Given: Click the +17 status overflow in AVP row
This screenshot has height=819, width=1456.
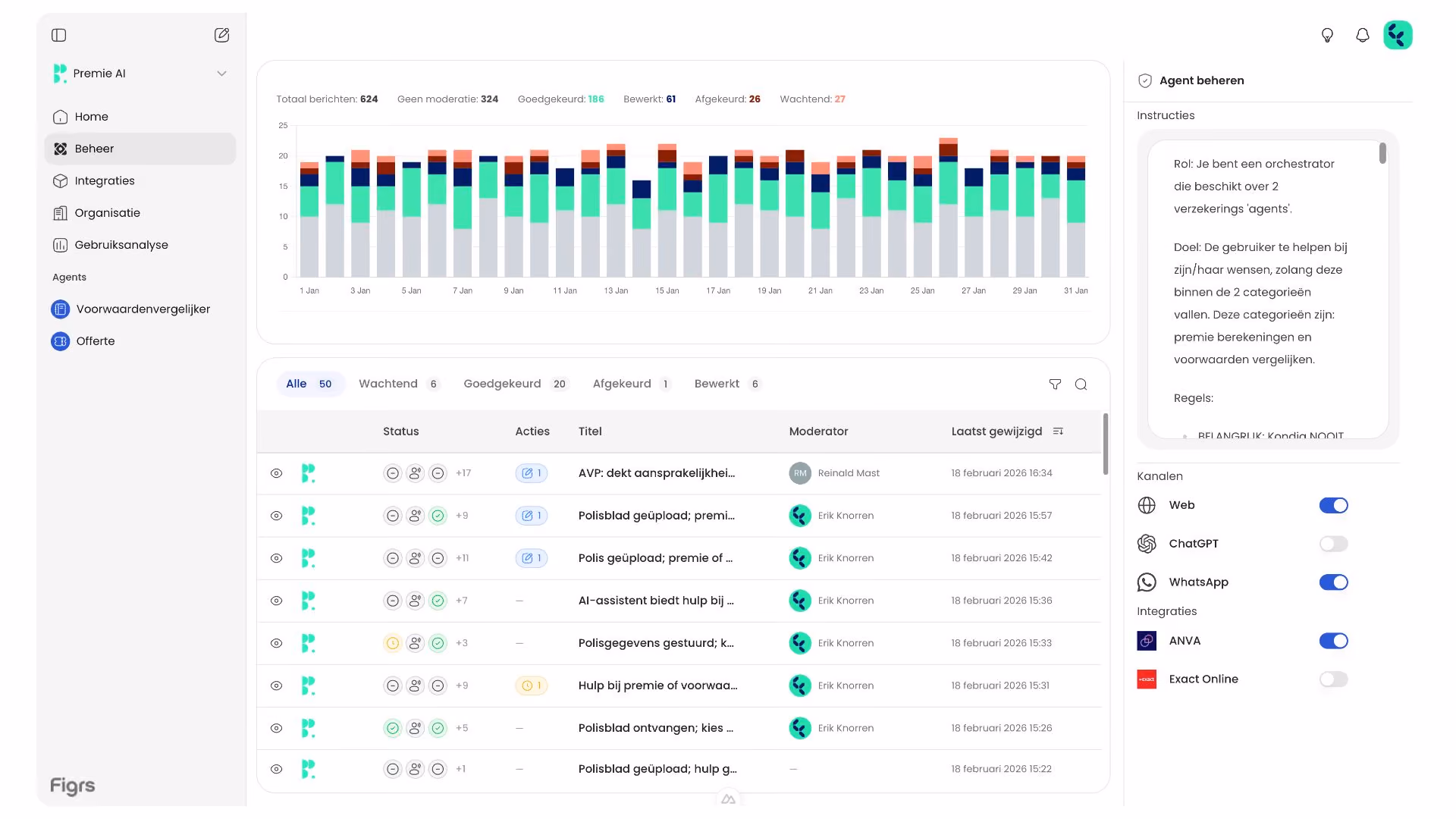Looking at the screenshot, I should (463, 473).
